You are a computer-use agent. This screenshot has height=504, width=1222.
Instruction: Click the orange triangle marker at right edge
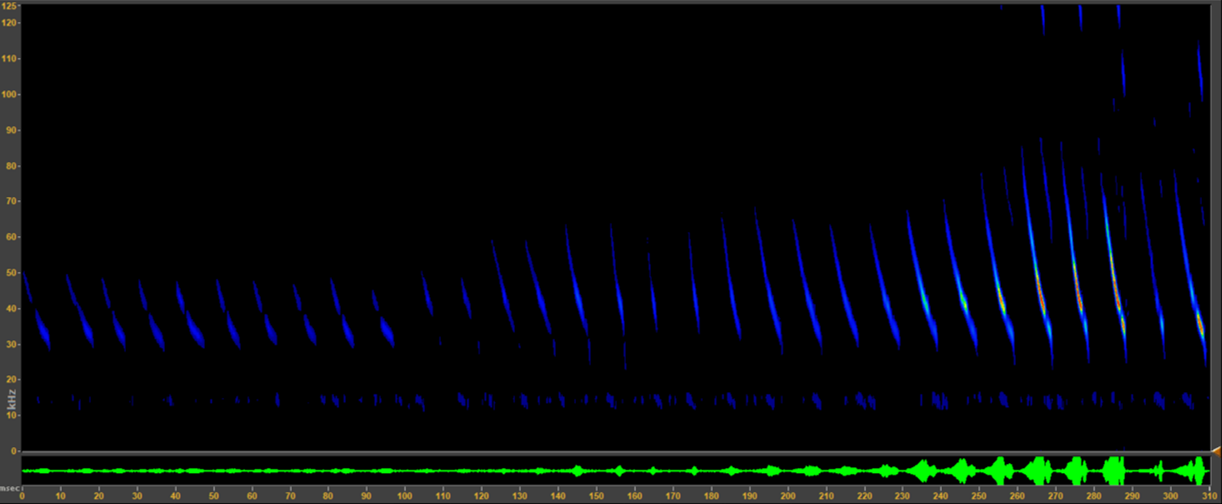point(1215,452)
